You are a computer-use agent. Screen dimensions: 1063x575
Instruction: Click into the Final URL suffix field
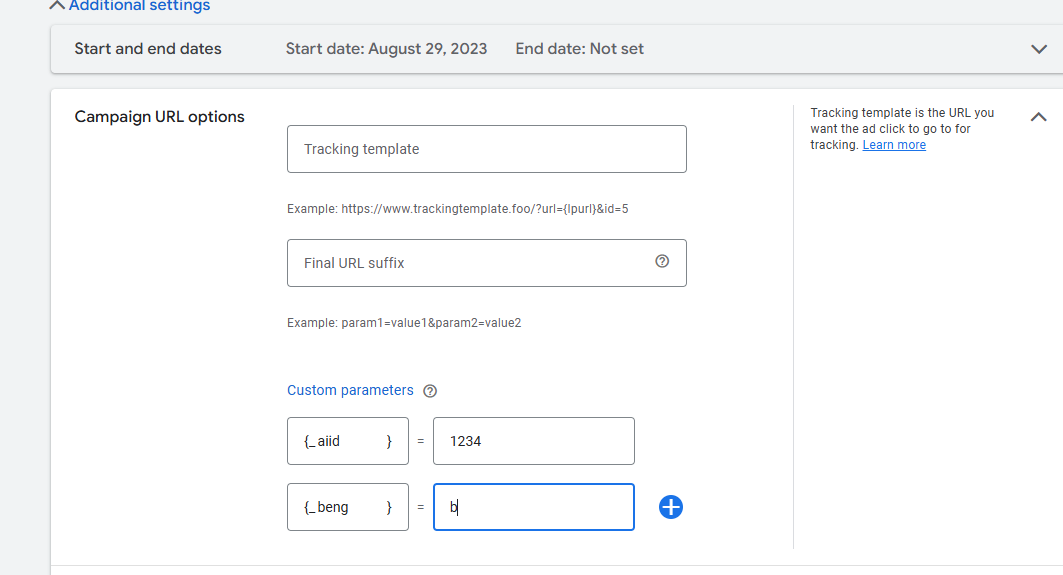(470, 263)
